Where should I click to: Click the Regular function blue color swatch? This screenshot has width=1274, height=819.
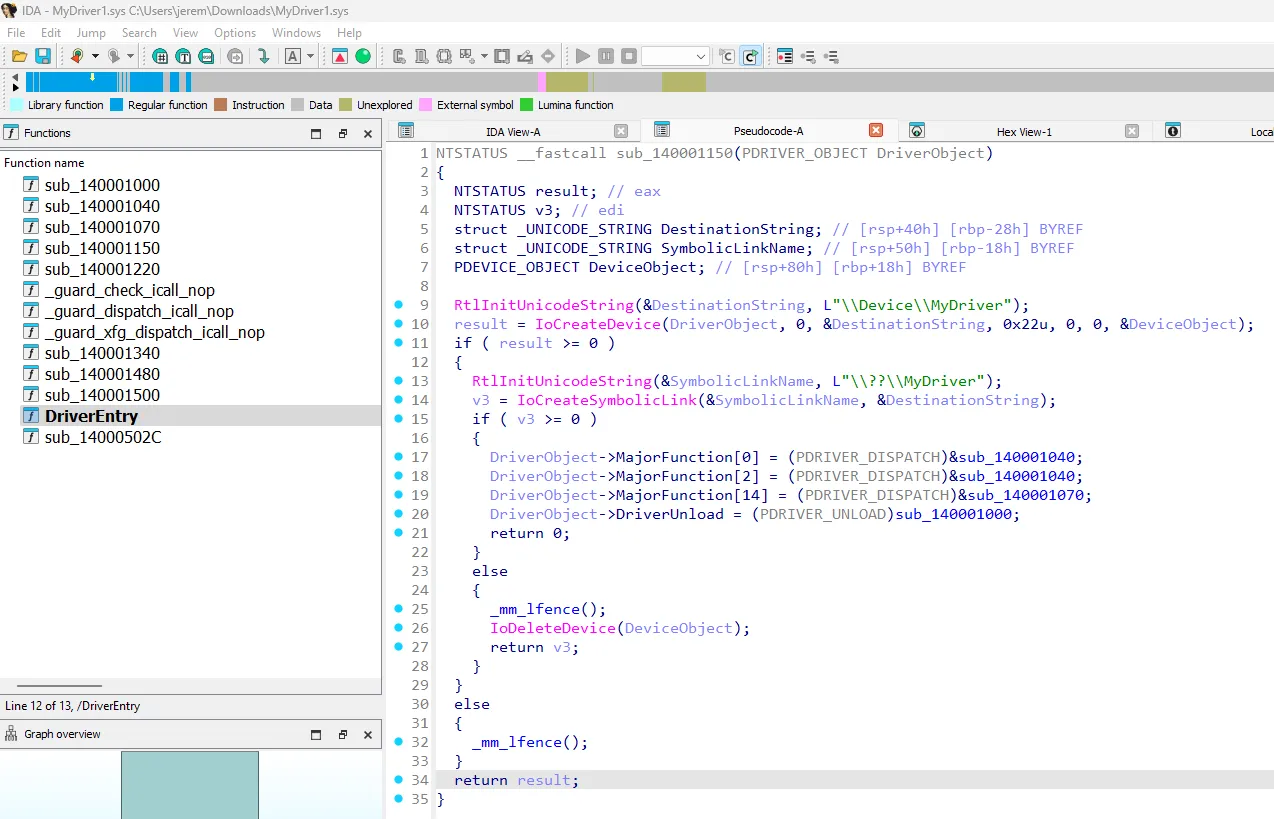116,105
